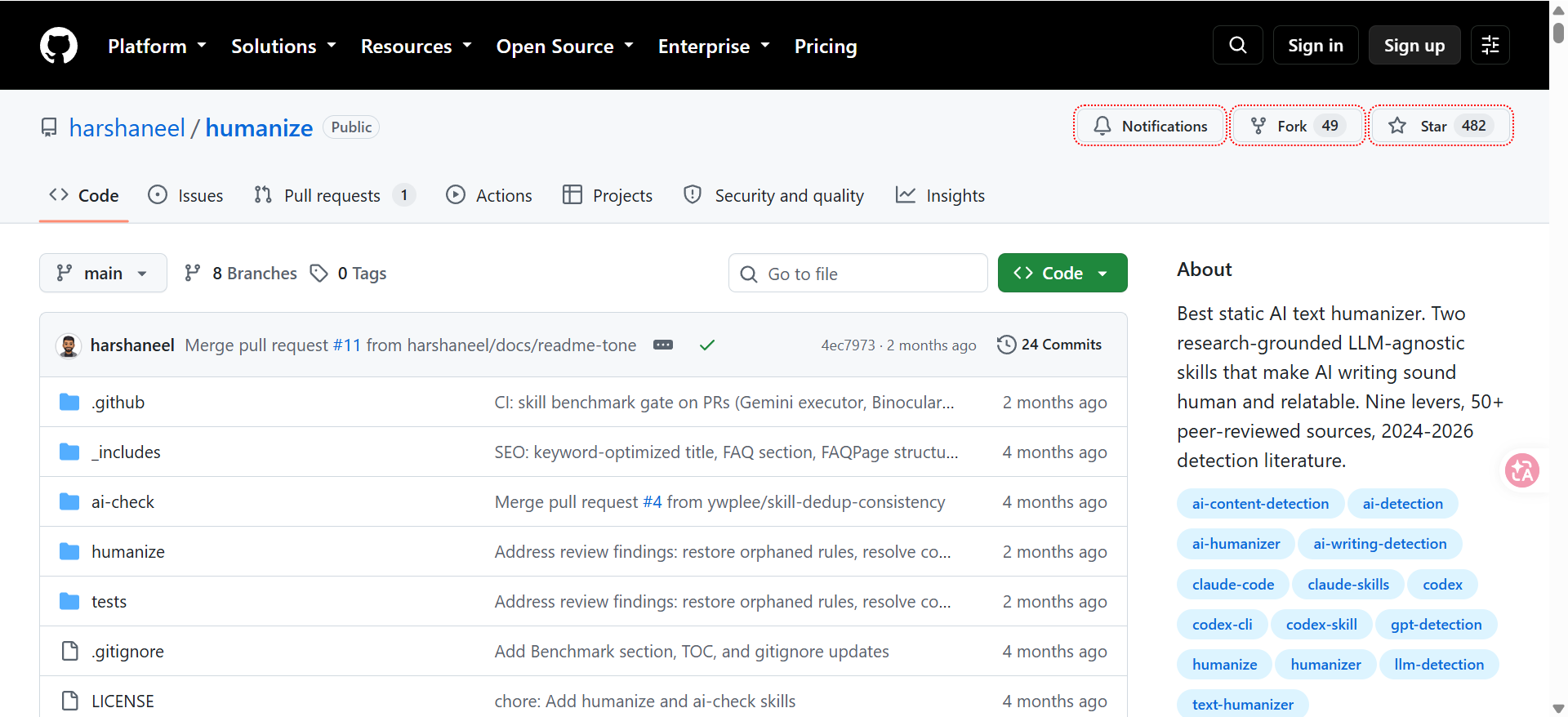Click the LICENSE file icon
The height and width of the screenshot is (717, 1568).
(x=70, y=701)
